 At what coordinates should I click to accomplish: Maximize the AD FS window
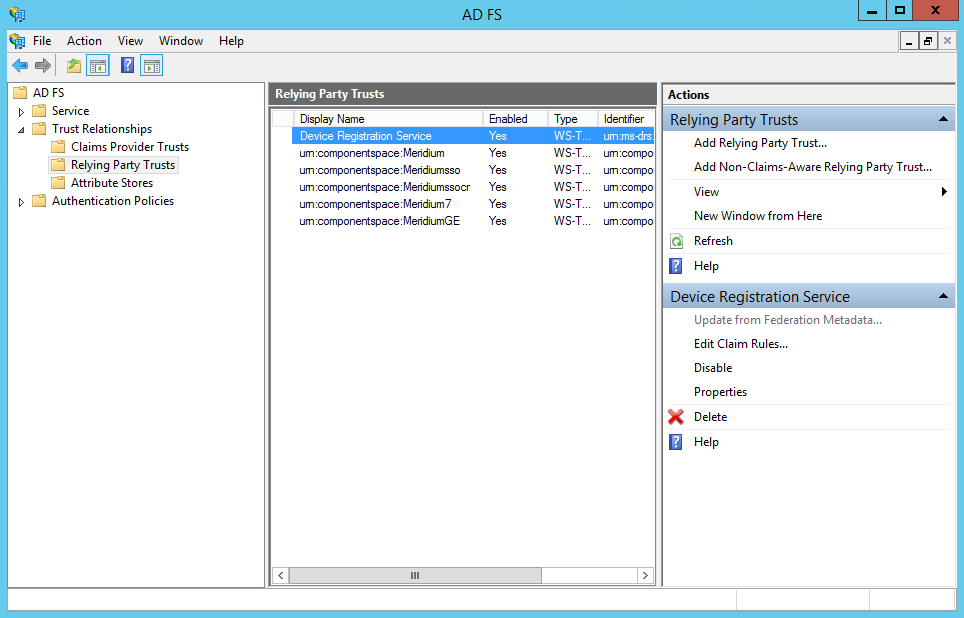point(899,10)
